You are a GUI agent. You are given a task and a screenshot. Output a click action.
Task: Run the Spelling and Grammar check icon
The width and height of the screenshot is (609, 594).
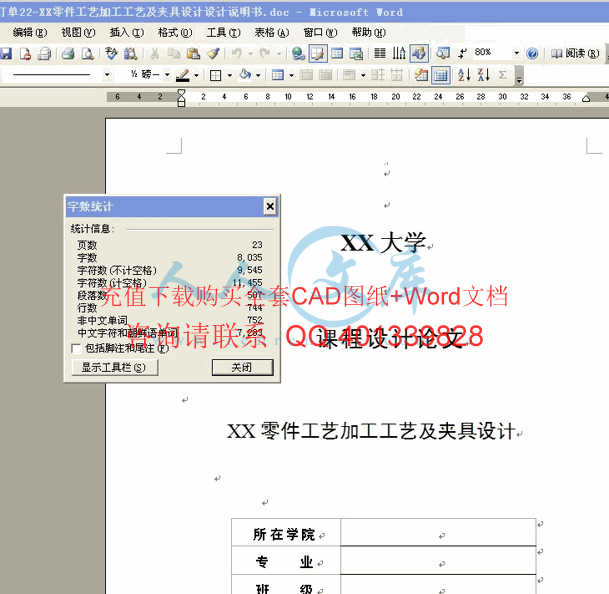(111, 54)
